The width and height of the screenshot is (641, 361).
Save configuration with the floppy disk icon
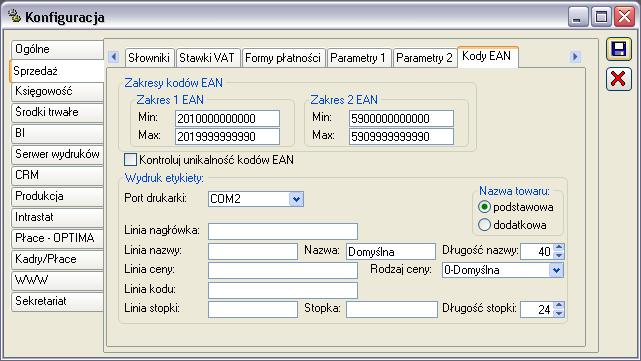pyautogui.click(x=619, y=49)
